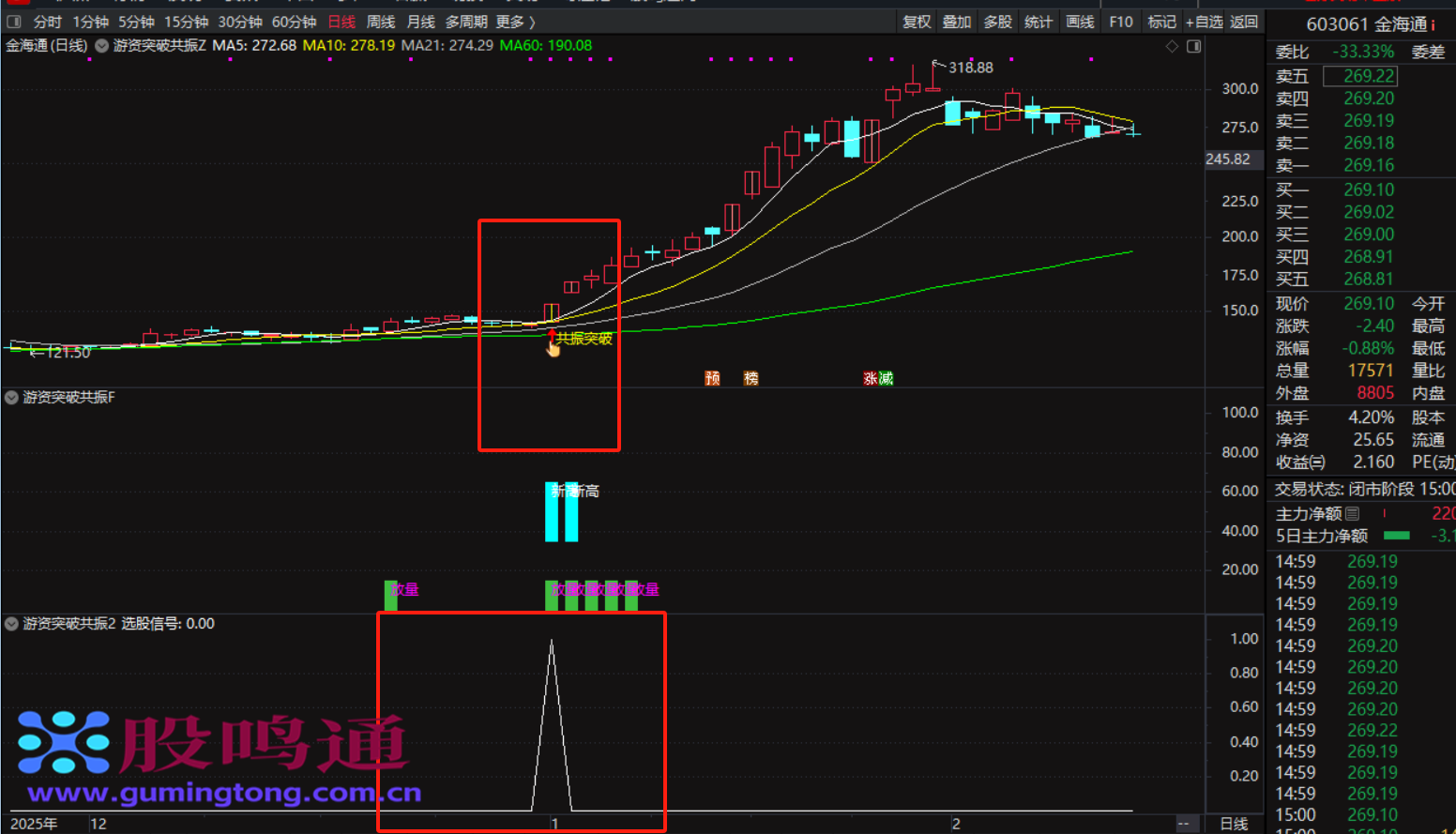Select the 60分钟 period tab

click(x=294, y=22)
